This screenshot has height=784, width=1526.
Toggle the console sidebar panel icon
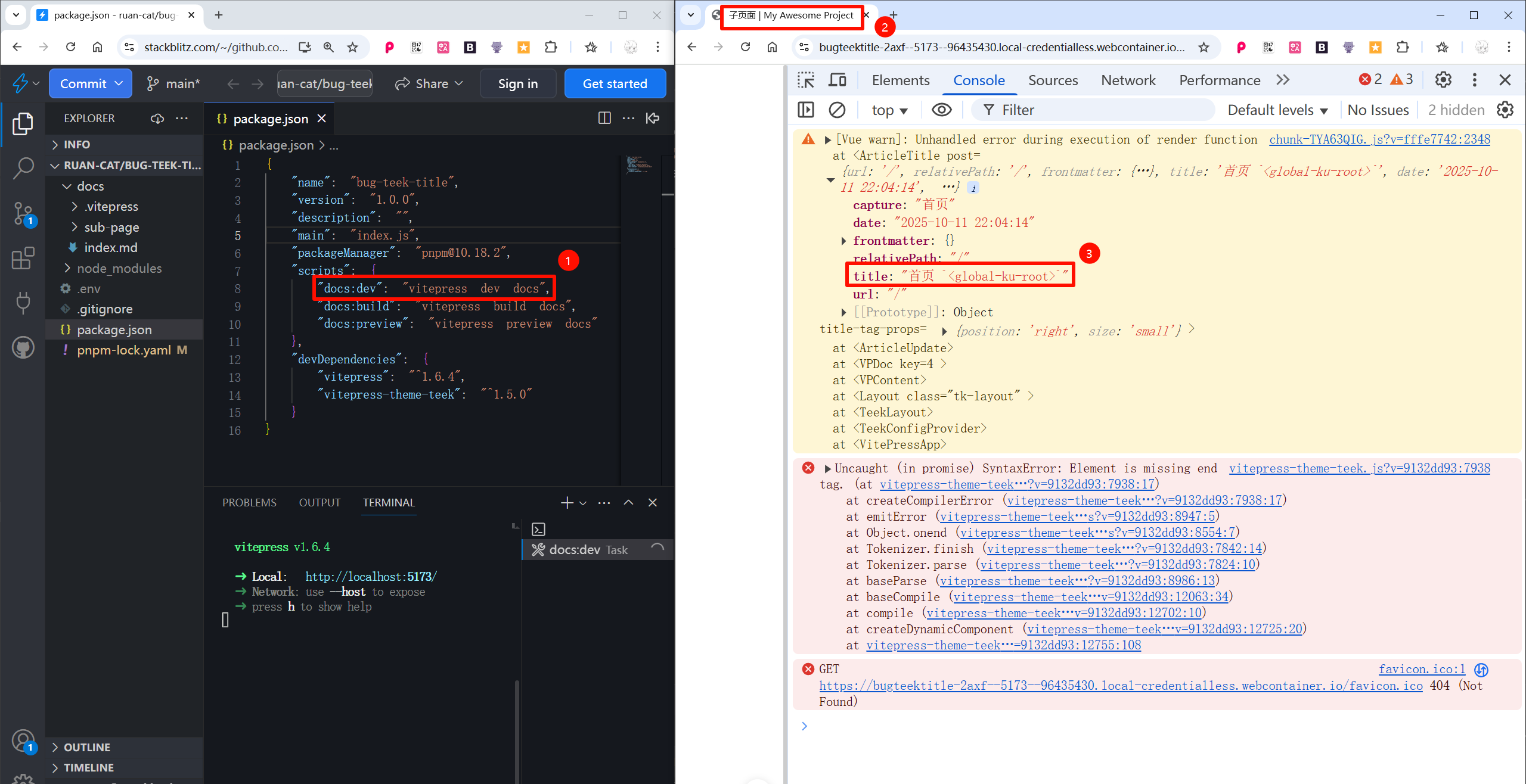(x=806, y=110)
